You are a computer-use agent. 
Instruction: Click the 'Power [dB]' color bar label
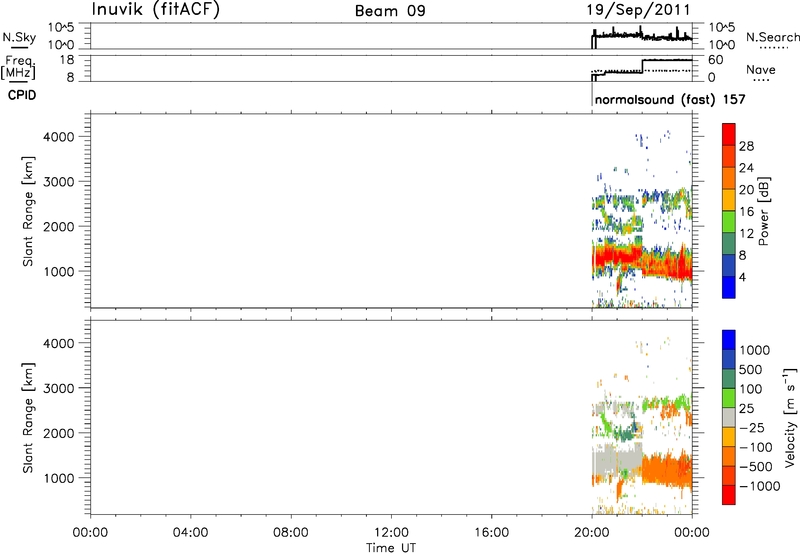763,211
